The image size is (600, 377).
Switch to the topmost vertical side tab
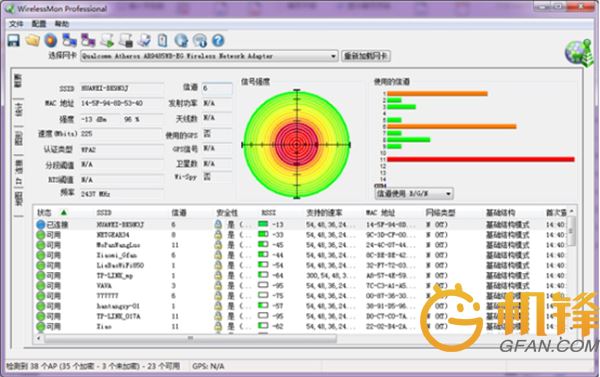point(18,81)
